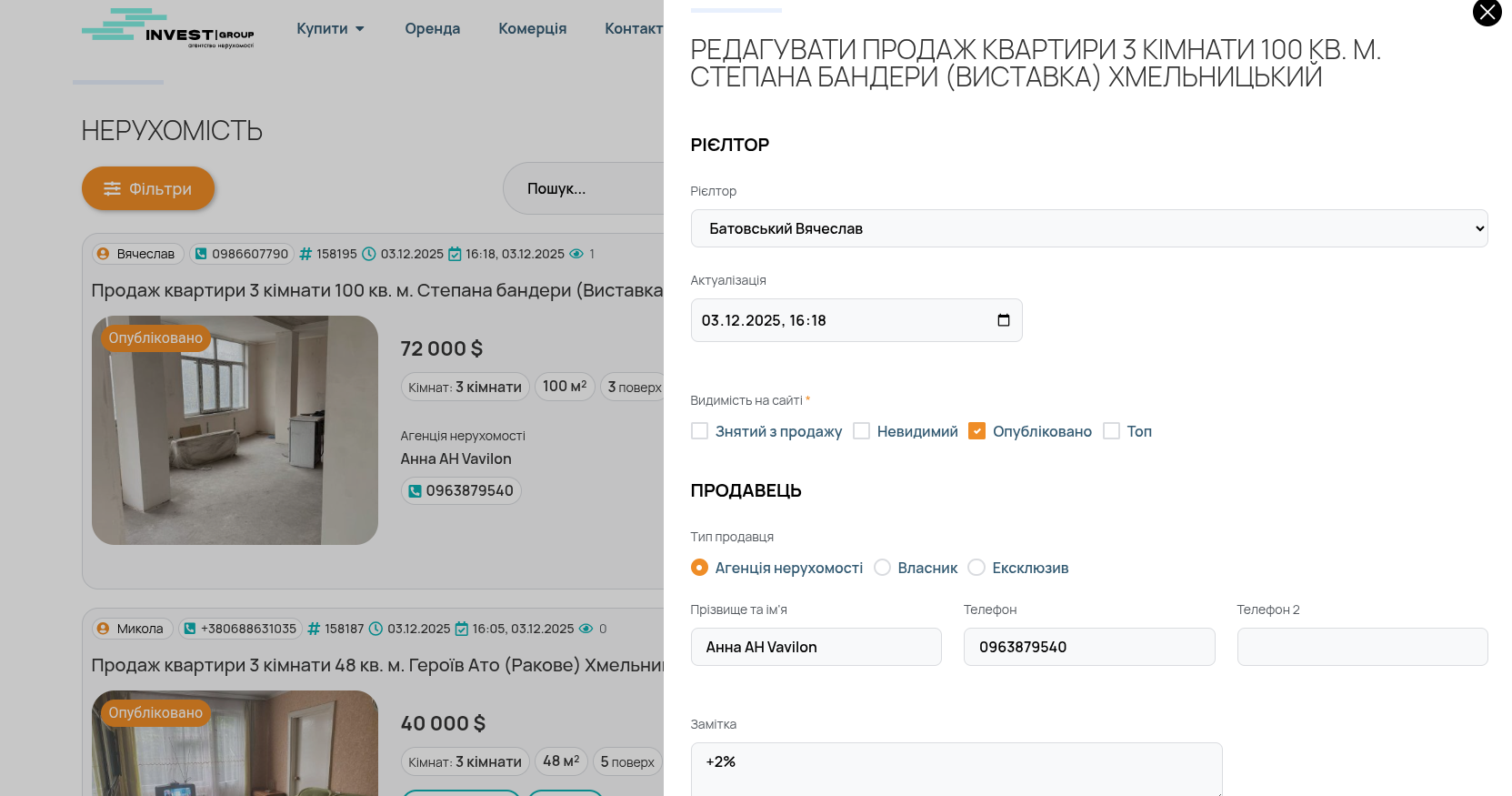Open the Фільтри button
The height and width of the screenshot is (796, 1512).
click(148, 188)
